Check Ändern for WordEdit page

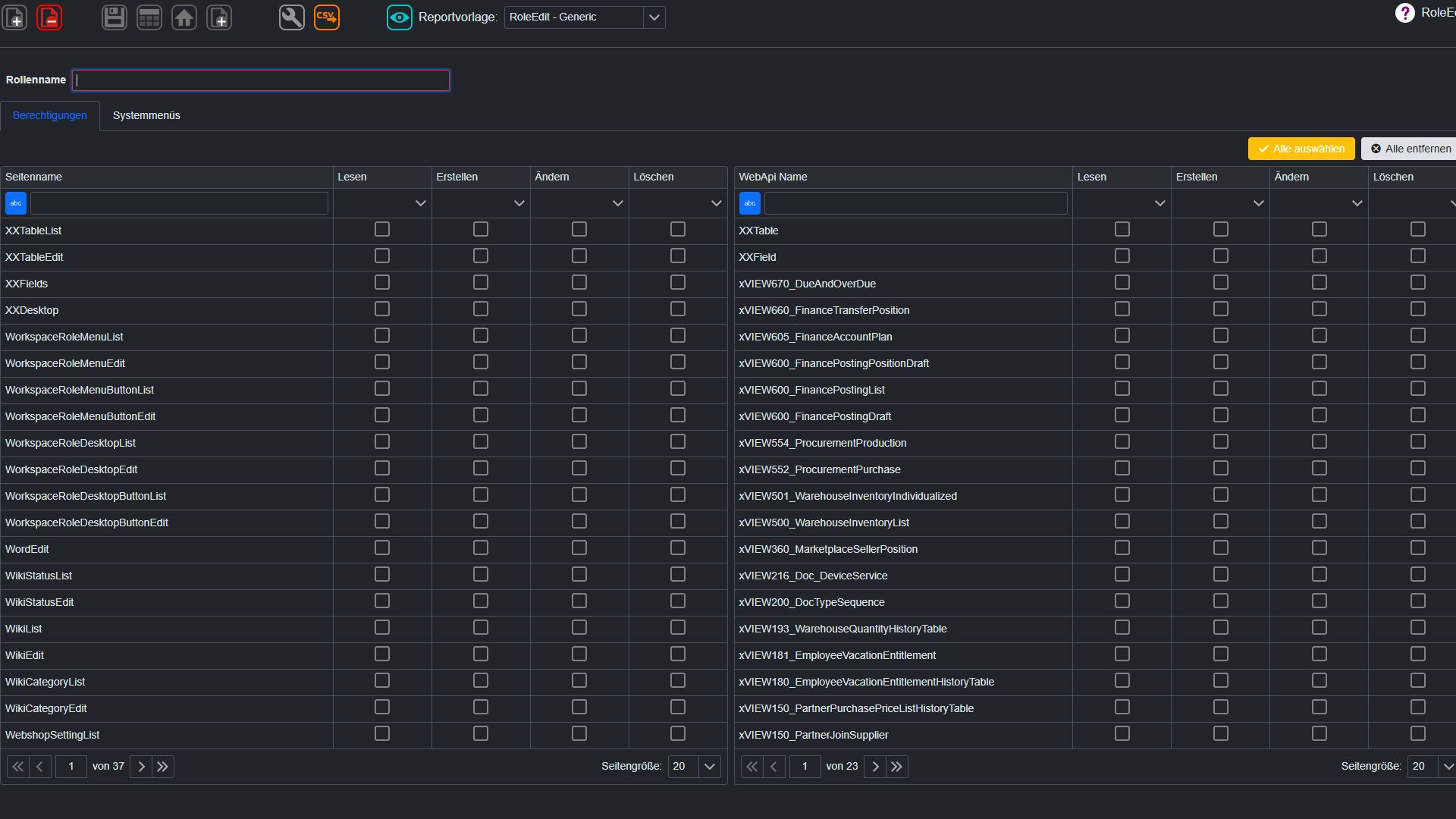(579, 548)
